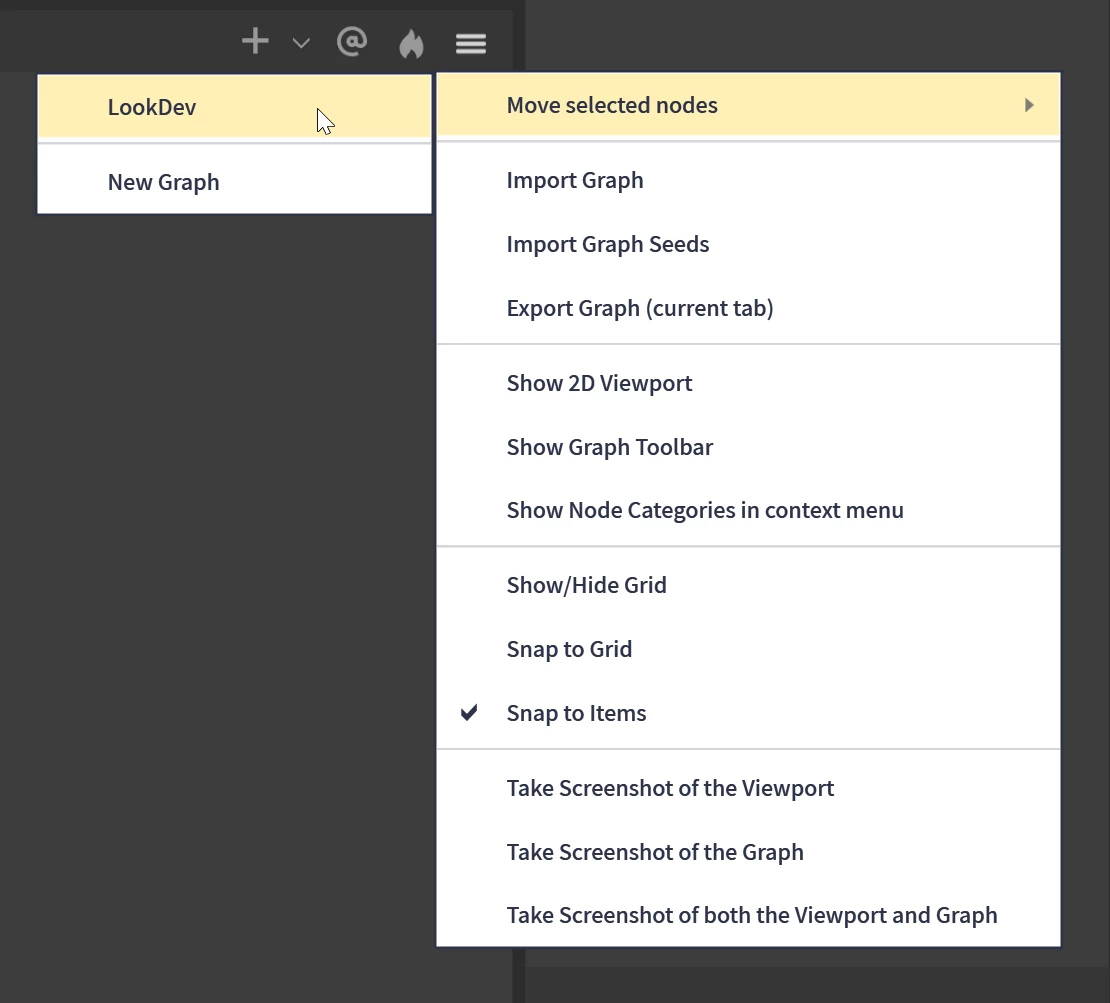Click the at-sign icon in toolbar
The height and width of the screenshot is (1003, 1110).
(x=352, y=42)
